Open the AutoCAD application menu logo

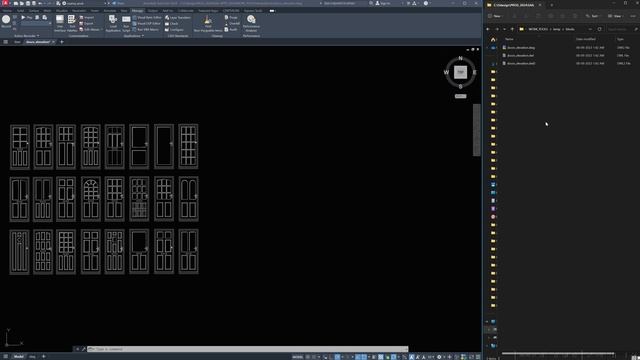coord(5,3)
